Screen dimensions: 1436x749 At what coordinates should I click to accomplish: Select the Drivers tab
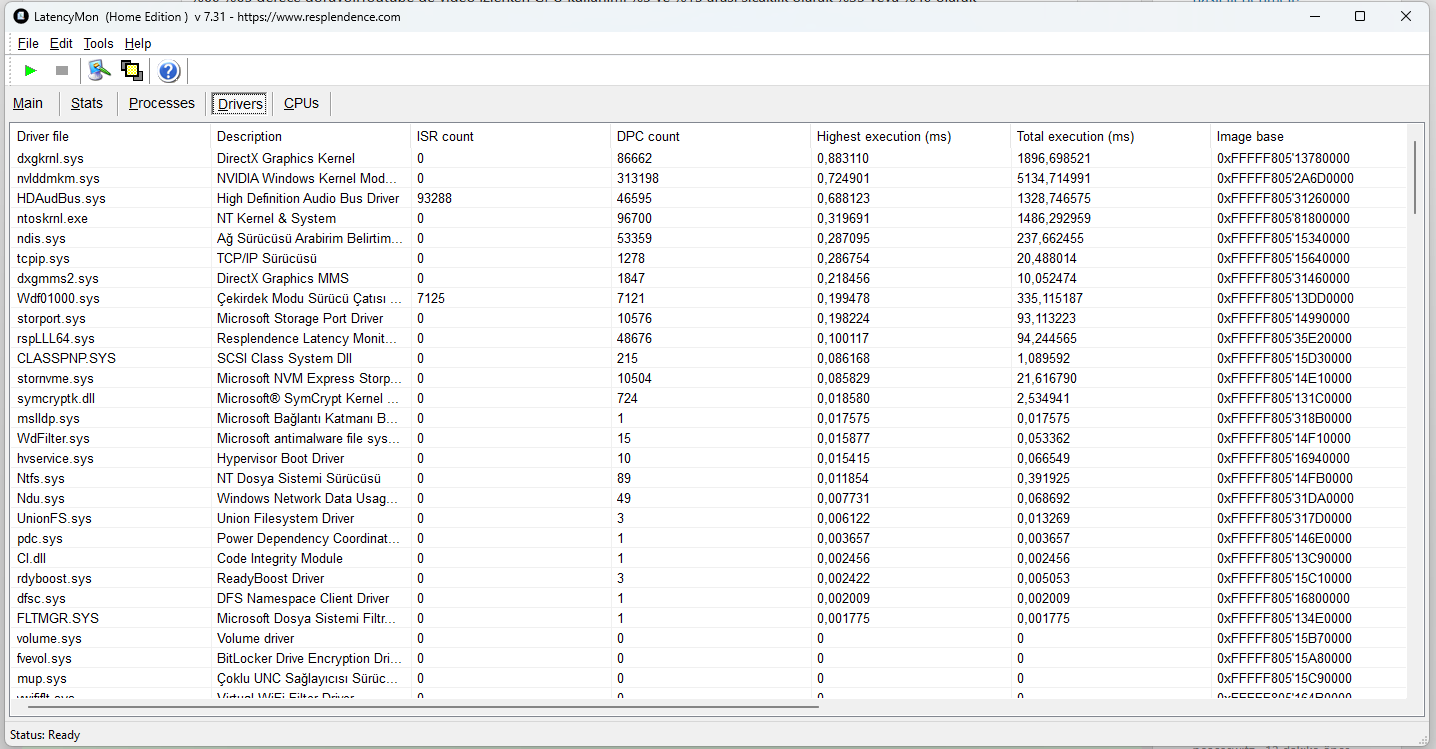tap(240, 104)
